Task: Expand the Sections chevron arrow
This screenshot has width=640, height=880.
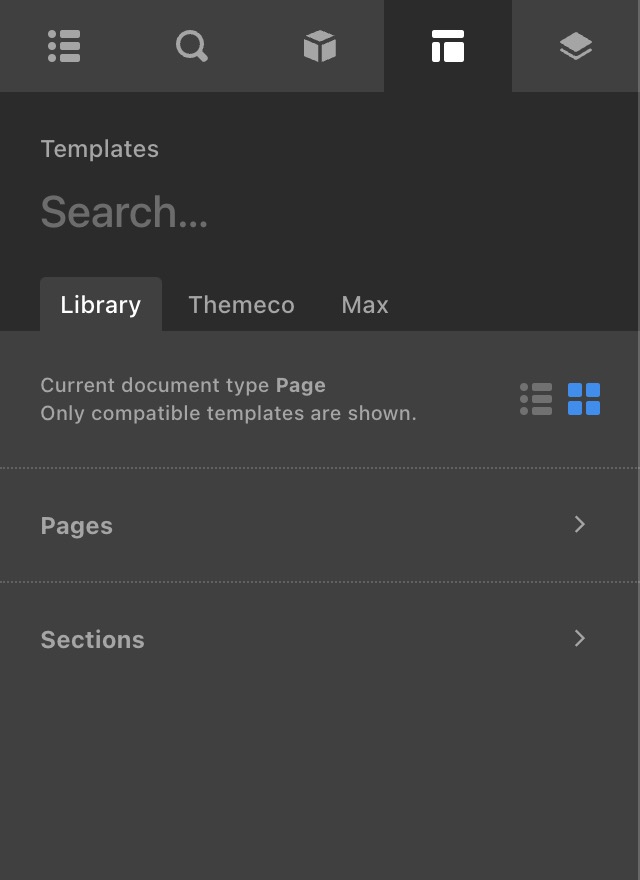Action: click(x=580, y=639)
